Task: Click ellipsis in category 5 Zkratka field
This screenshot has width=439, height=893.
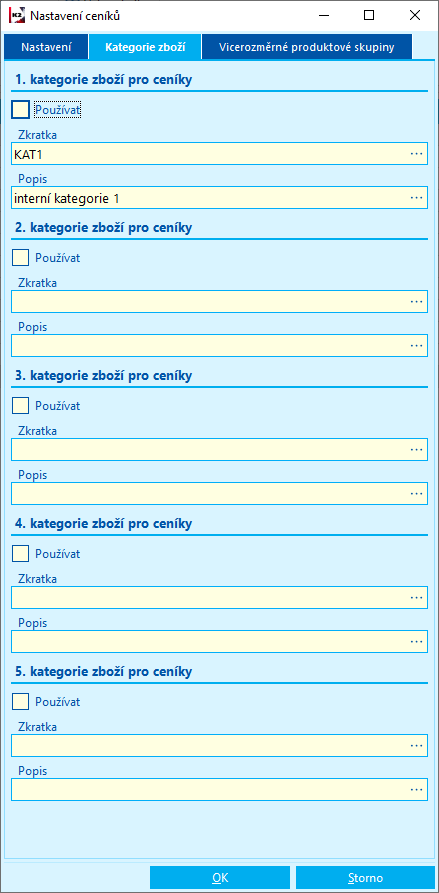Action: [416, 745]
